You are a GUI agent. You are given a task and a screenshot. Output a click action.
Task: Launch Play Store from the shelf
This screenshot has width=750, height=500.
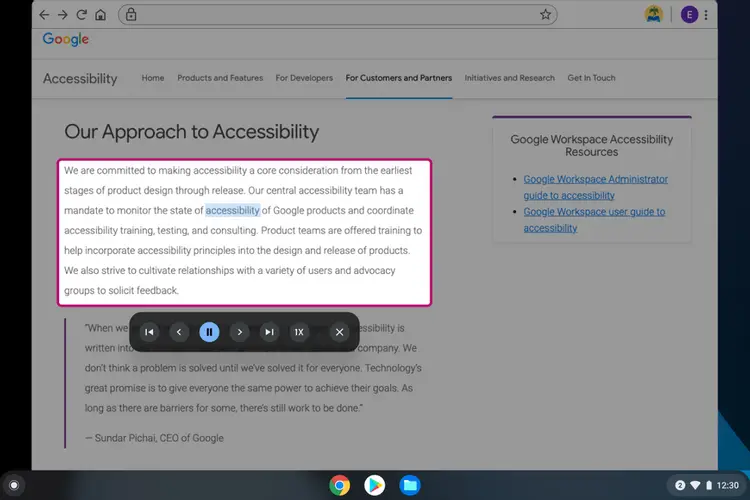pyautogui.click(x=375, y=485)
